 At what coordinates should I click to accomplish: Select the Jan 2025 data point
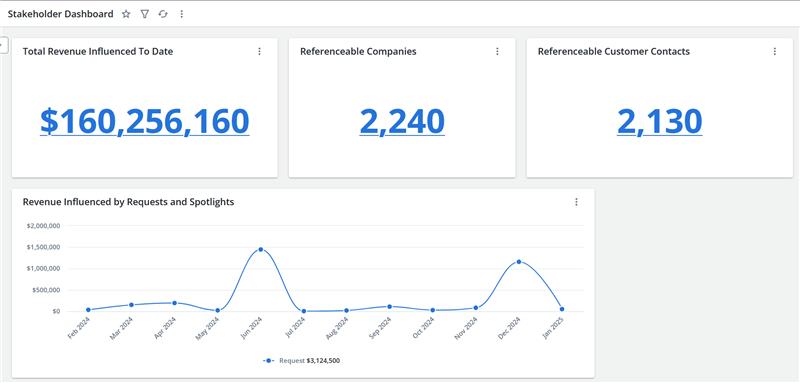562,309
